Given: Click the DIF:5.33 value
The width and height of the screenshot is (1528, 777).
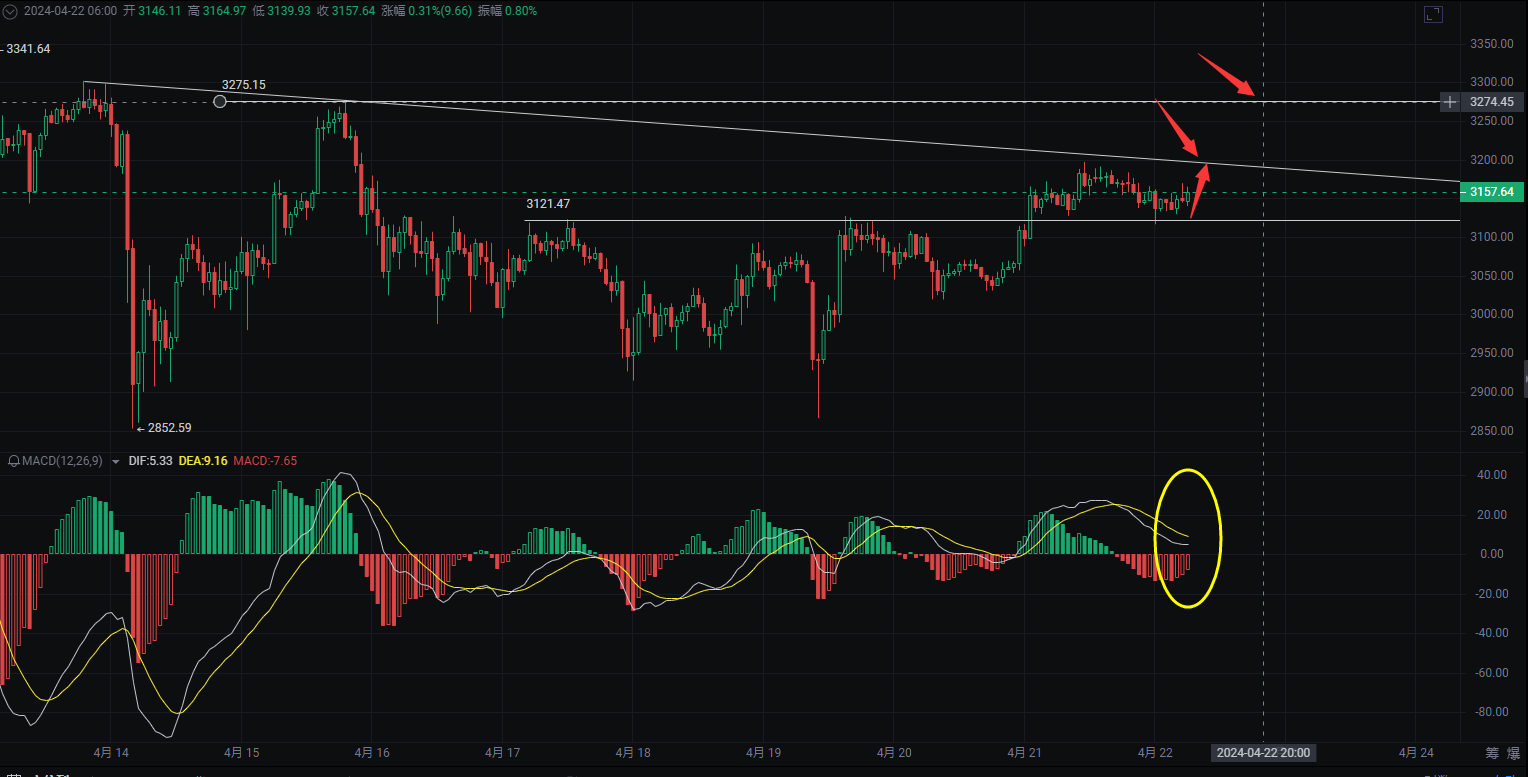Looking at the screenshot, I should click(149, 461).
